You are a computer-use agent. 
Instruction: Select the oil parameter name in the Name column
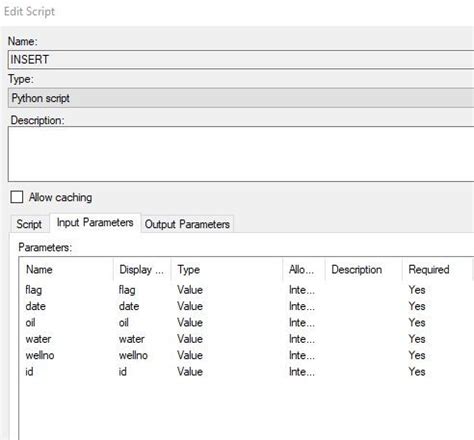coord(30,322)
